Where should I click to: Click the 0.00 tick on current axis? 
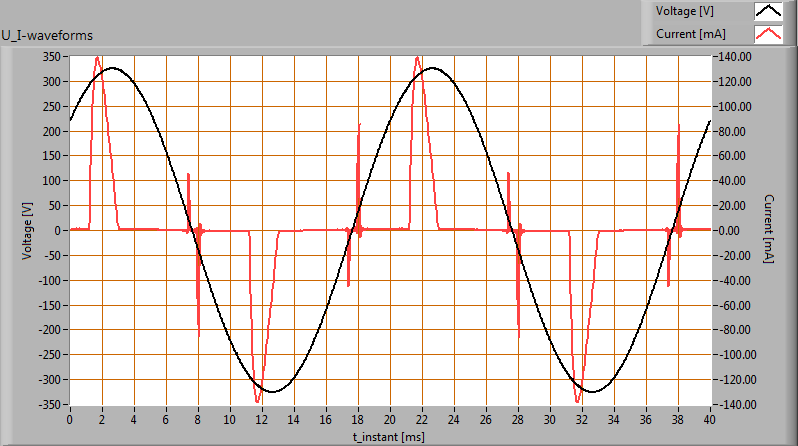736,230
